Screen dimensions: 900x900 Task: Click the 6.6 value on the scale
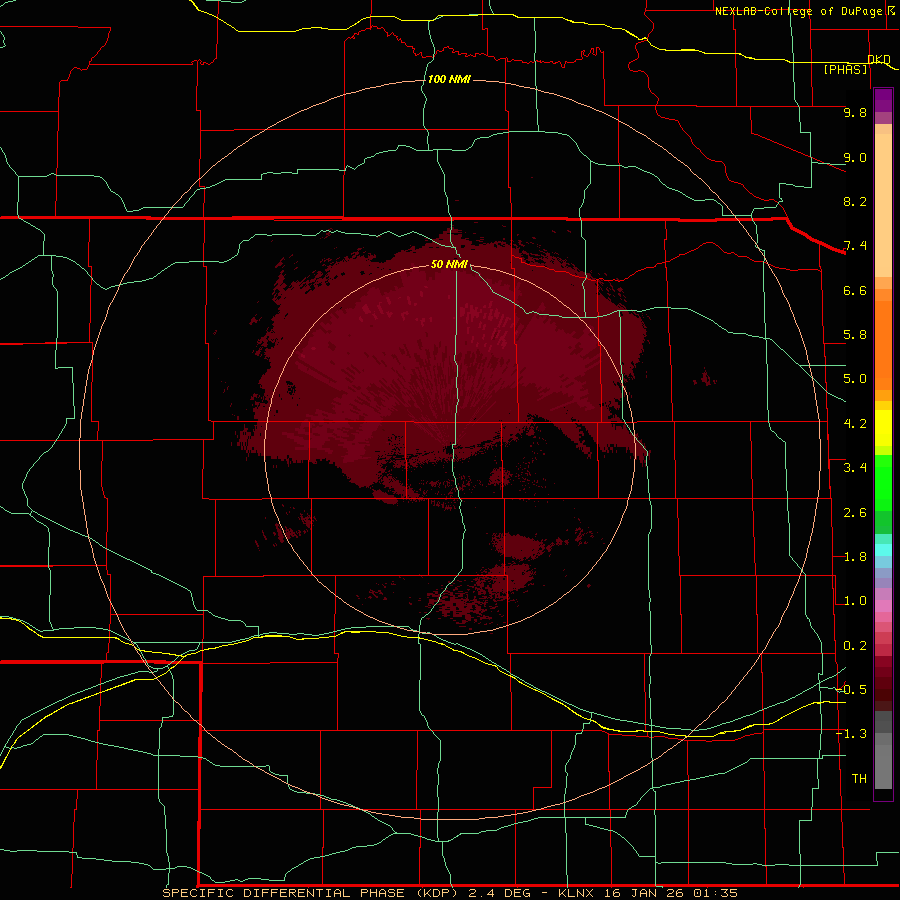855,290
